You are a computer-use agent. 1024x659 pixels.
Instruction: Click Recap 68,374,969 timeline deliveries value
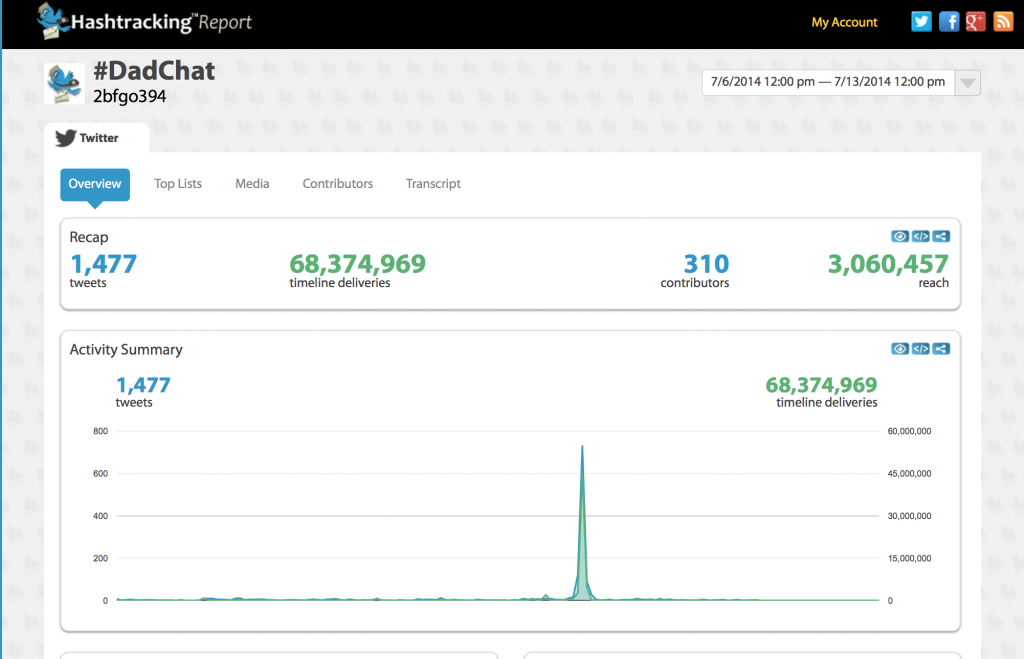[357, 264]
